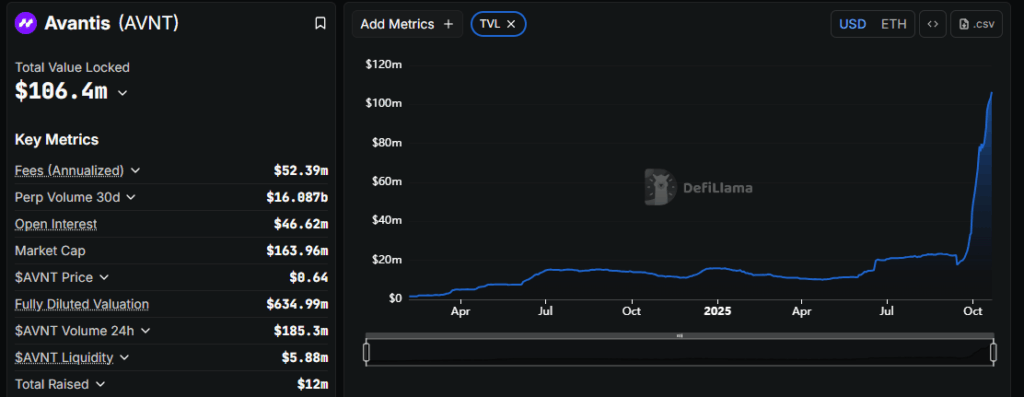Bookmark the Avantis protocol
This screenshot has height=397, width=1024.
pos(320,24)
